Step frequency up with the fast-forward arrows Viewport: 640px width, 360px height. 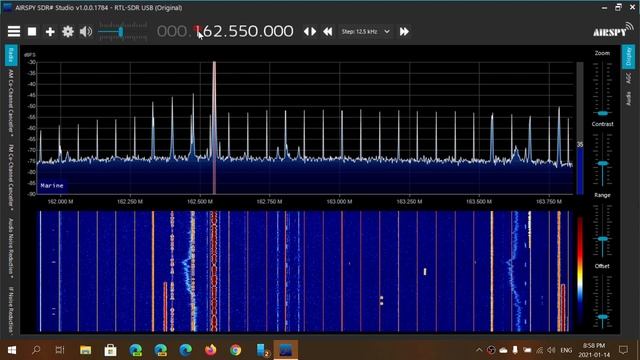coord(404,31)
